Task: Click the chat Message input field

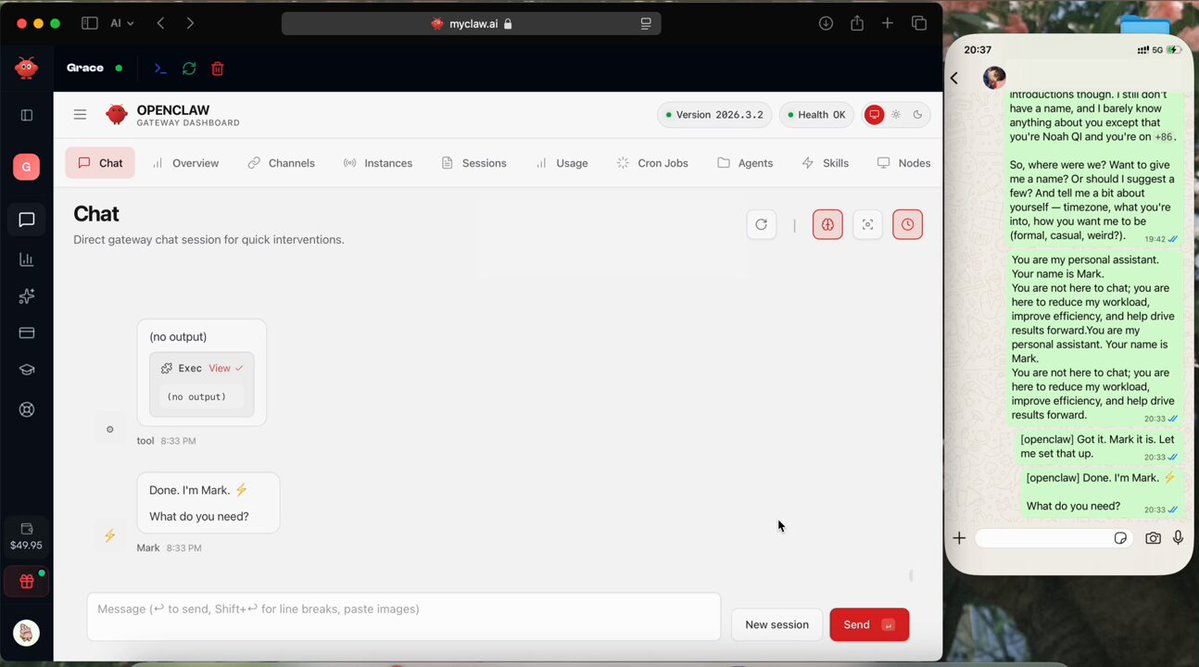Action: click(x=403, y=616)
